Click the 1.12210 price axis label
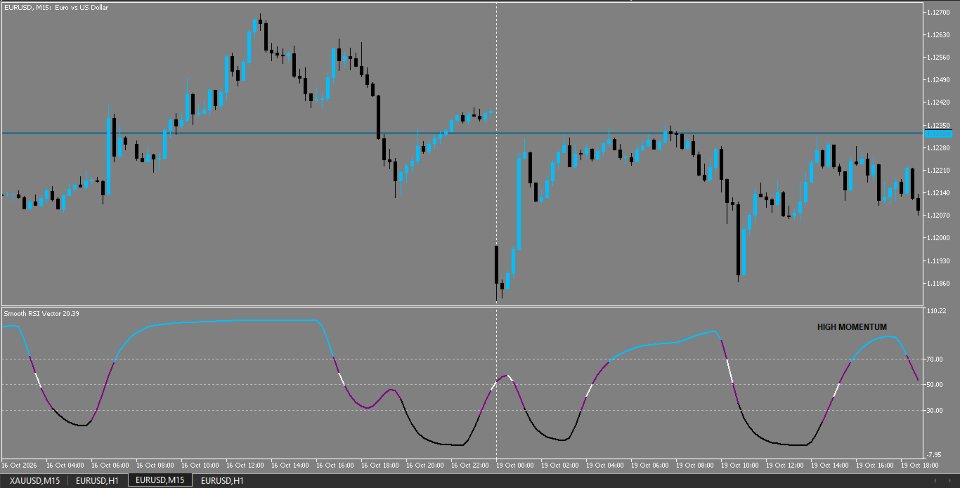Screen dimensions: 960x488 (939, 170)
